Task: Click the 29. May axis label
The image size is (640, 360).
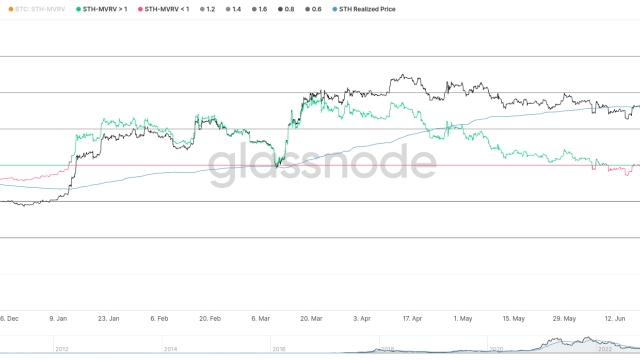Action: point(564,318)
